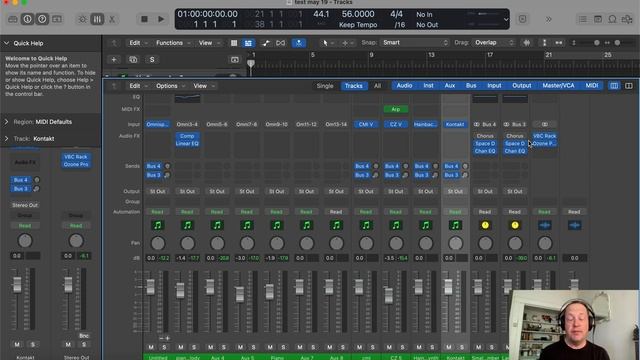Image resolution: width=640 pixels, height=360 pixels.
Task: Switch to narrow channel strips icon
Action: pos(614,86)
